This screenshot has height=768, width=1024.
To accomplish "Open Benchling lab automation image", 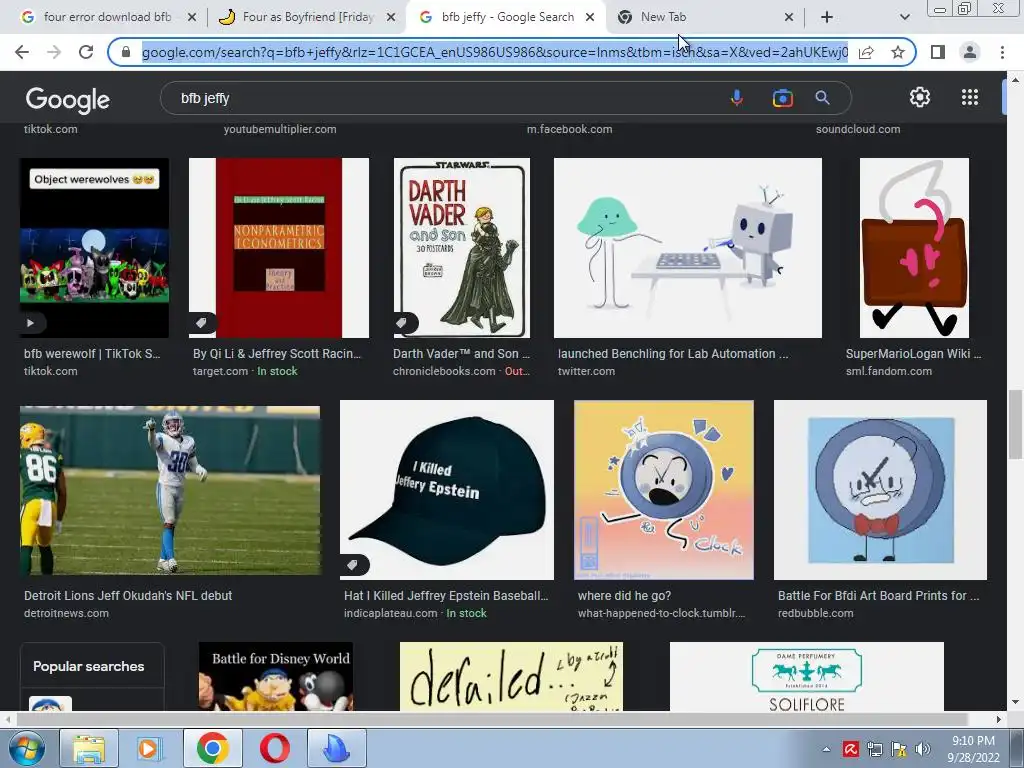I will (688, 248).
